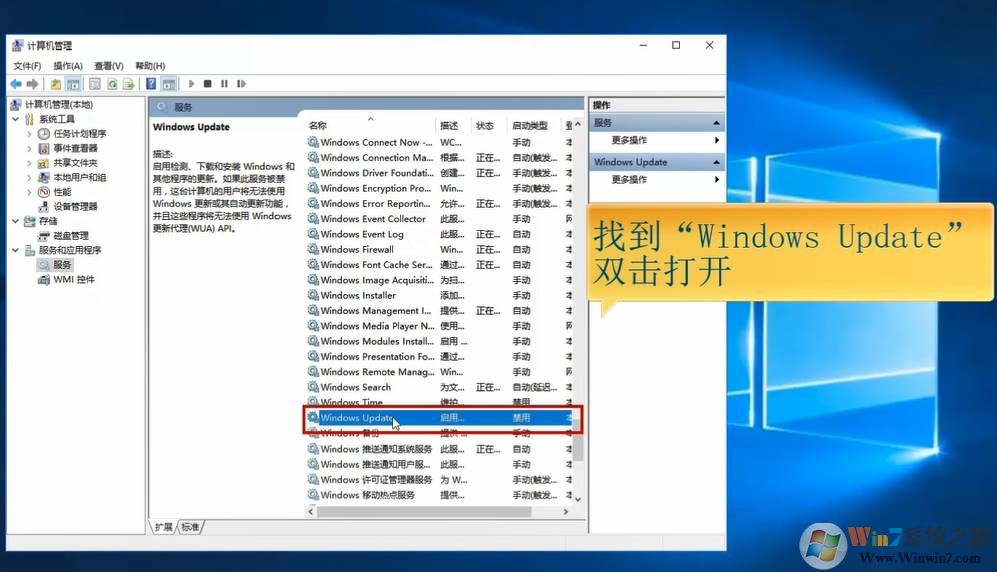Click the 性能 monitor icon

(x=44, y=192)
